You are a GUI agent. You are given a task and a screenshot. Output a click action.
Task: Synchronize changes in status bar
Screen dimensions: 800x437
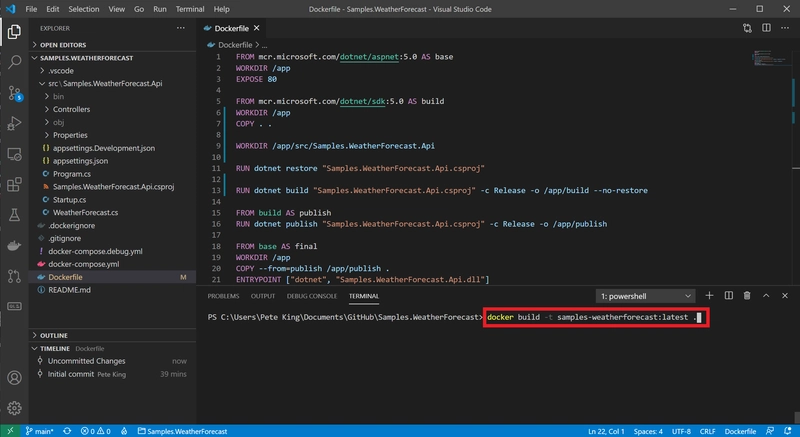tap(67, 431)
